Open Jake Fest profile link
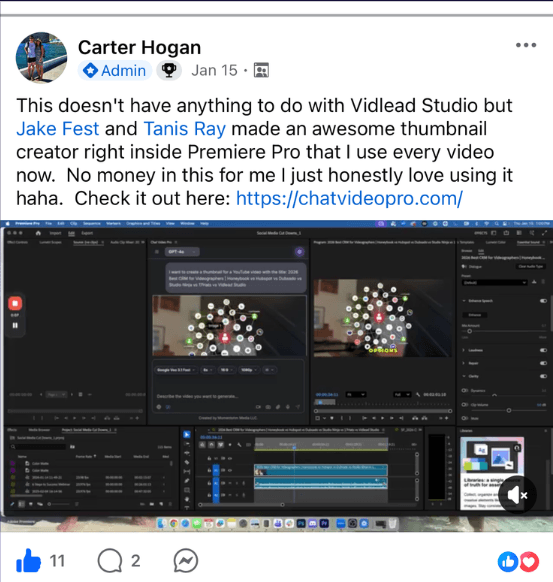 click(58, 129)
